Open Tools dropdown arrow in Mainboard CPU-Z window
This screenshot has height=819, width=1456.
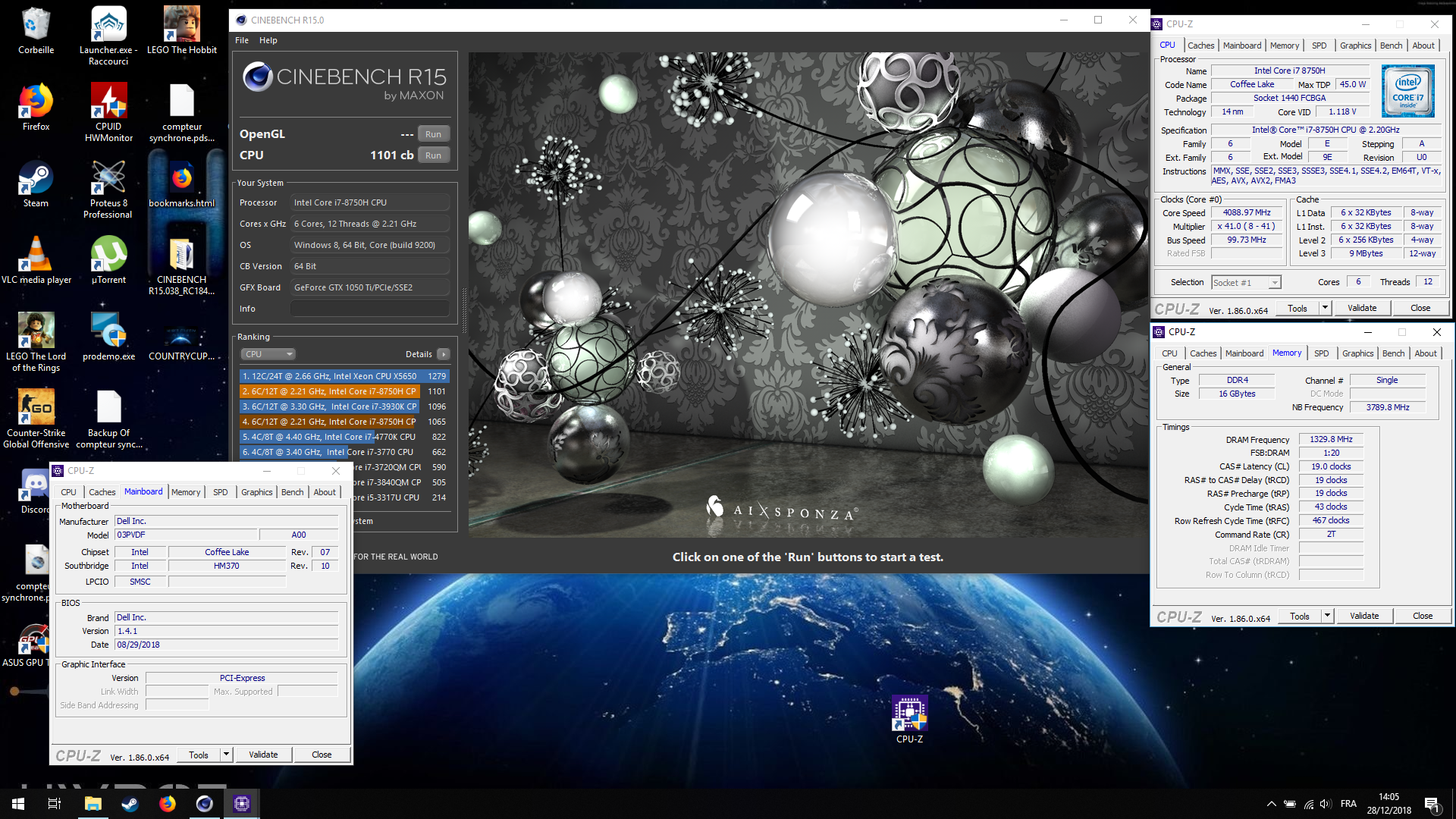point(226,755)
